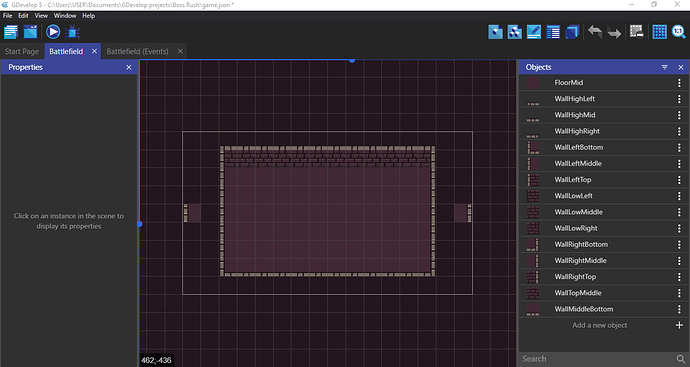Open the Window menu

(65, 15)
